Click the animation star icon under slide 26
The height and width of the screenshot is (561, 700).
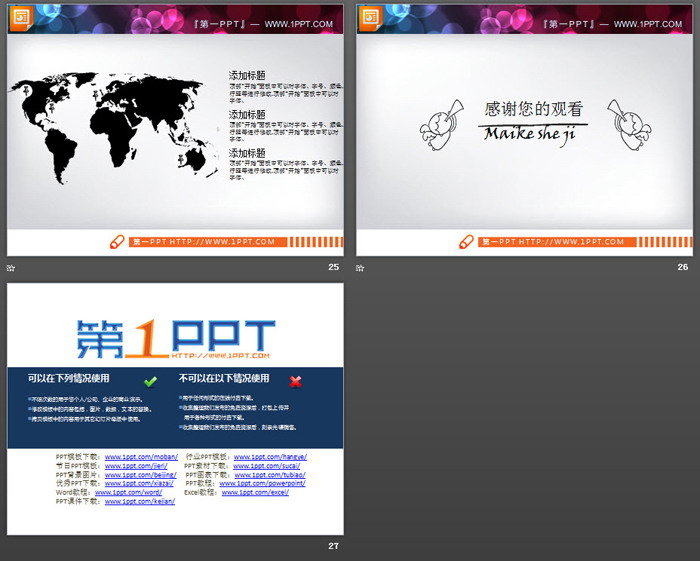coord(360,268)
